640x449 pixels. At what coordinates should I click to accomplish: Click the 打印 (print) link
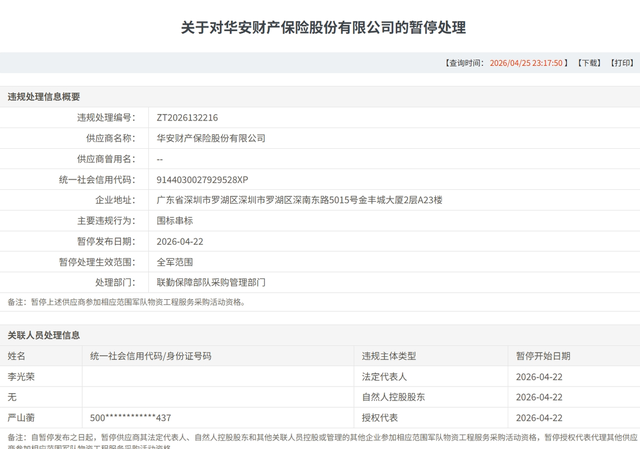tap(619, 63)
